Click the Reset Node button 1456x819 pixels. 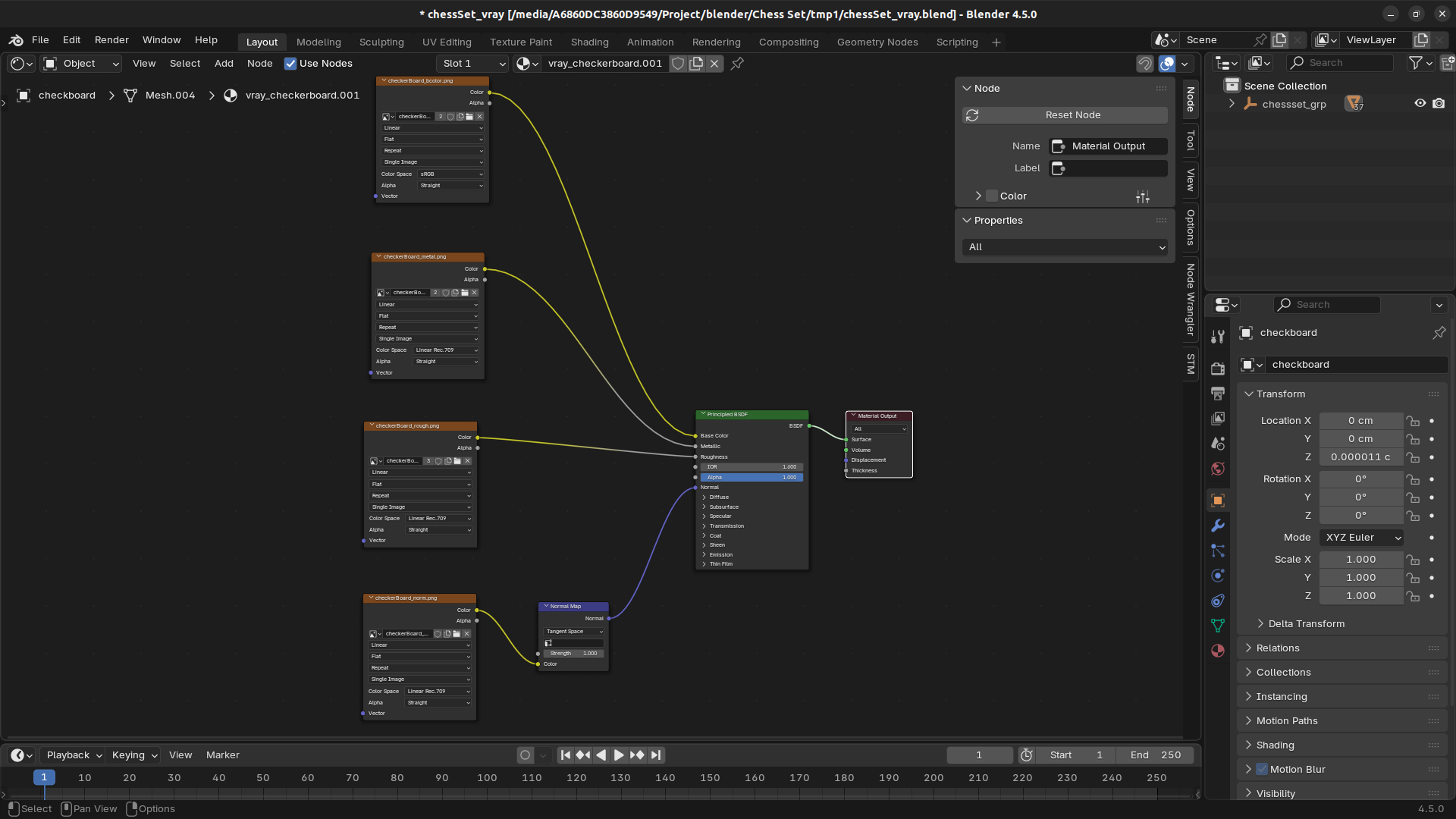(1065, 115)
